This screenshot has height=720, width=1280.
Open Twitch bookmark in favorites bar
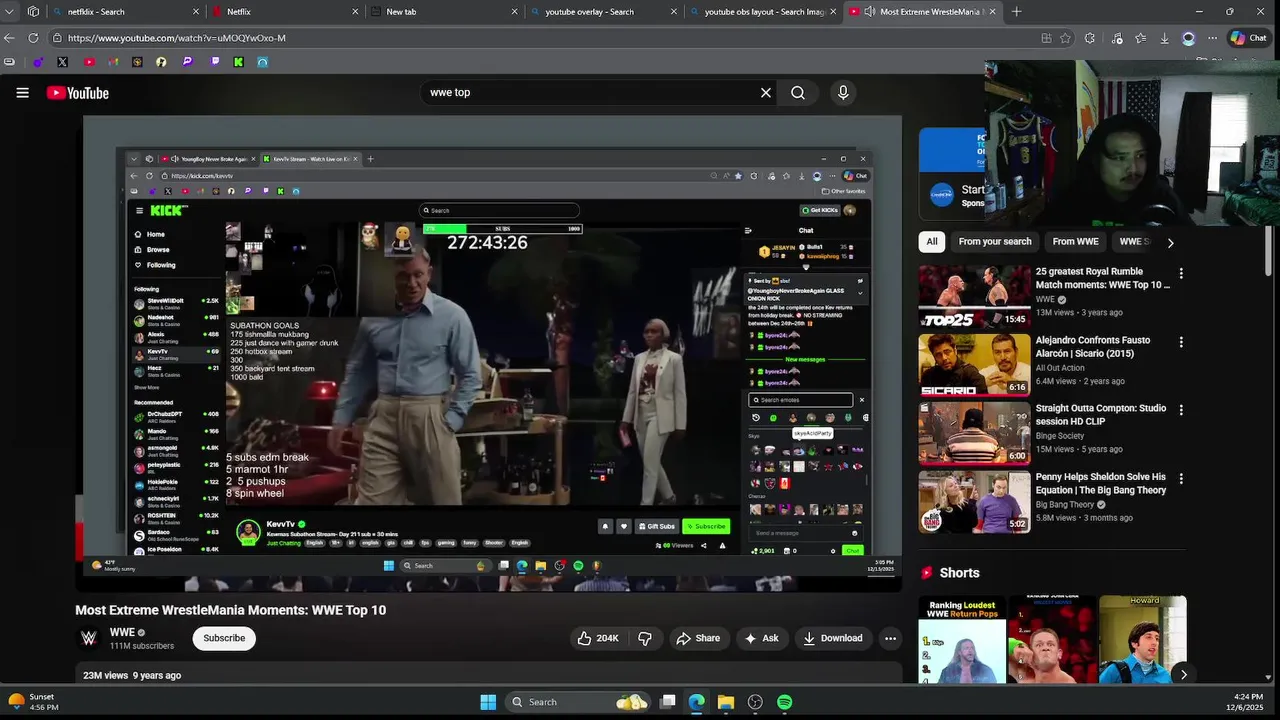(214, 62)
